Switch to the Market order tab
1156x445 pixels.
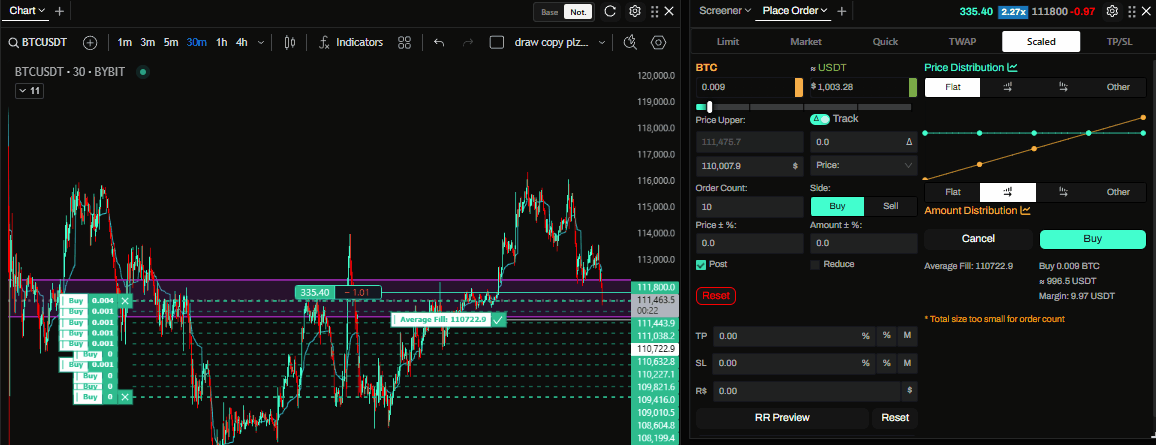pos(806,42)
